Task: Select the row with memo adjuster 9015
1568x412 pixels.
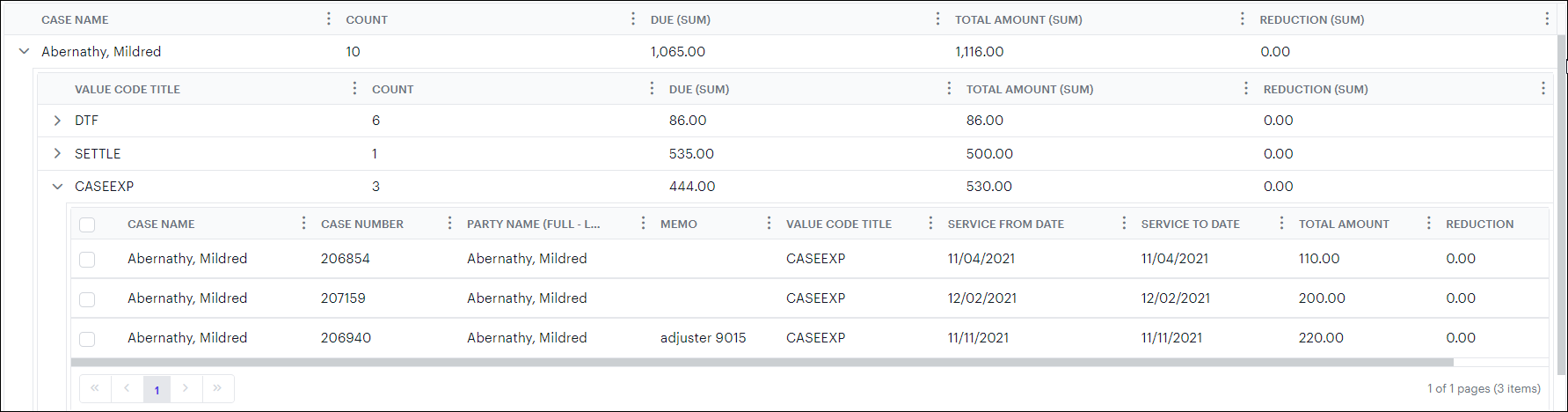Action: point(87,339)
